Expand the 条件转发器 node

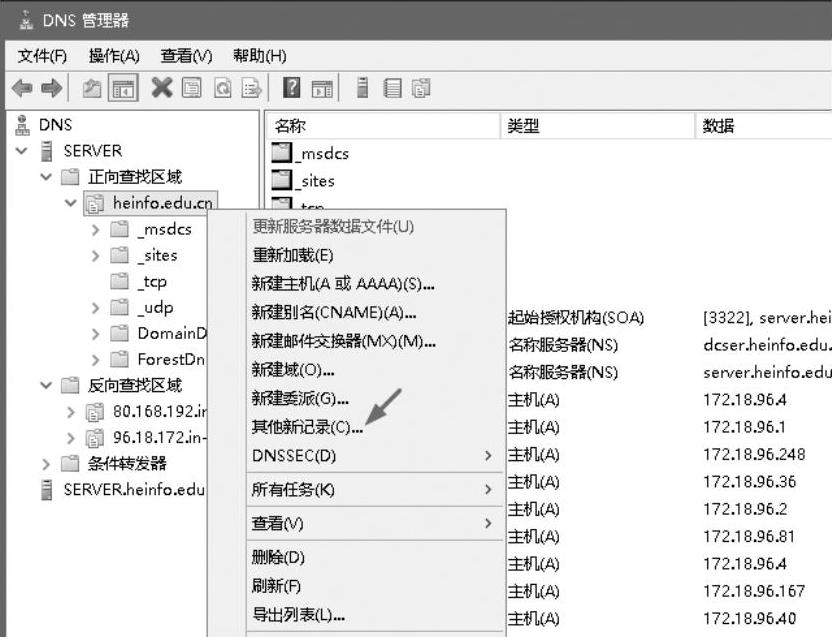[46, 464]
